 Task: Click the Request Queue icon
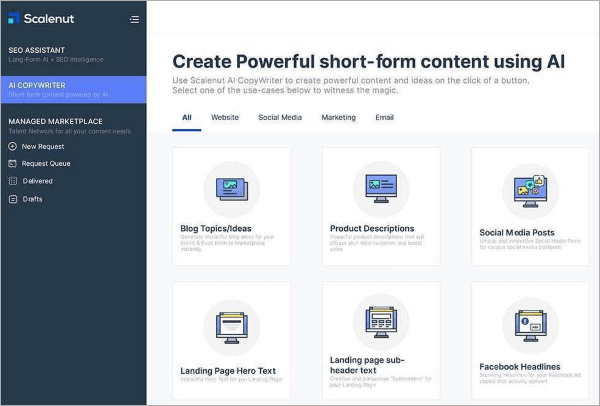pyautogui.click(x=13, y=163)
